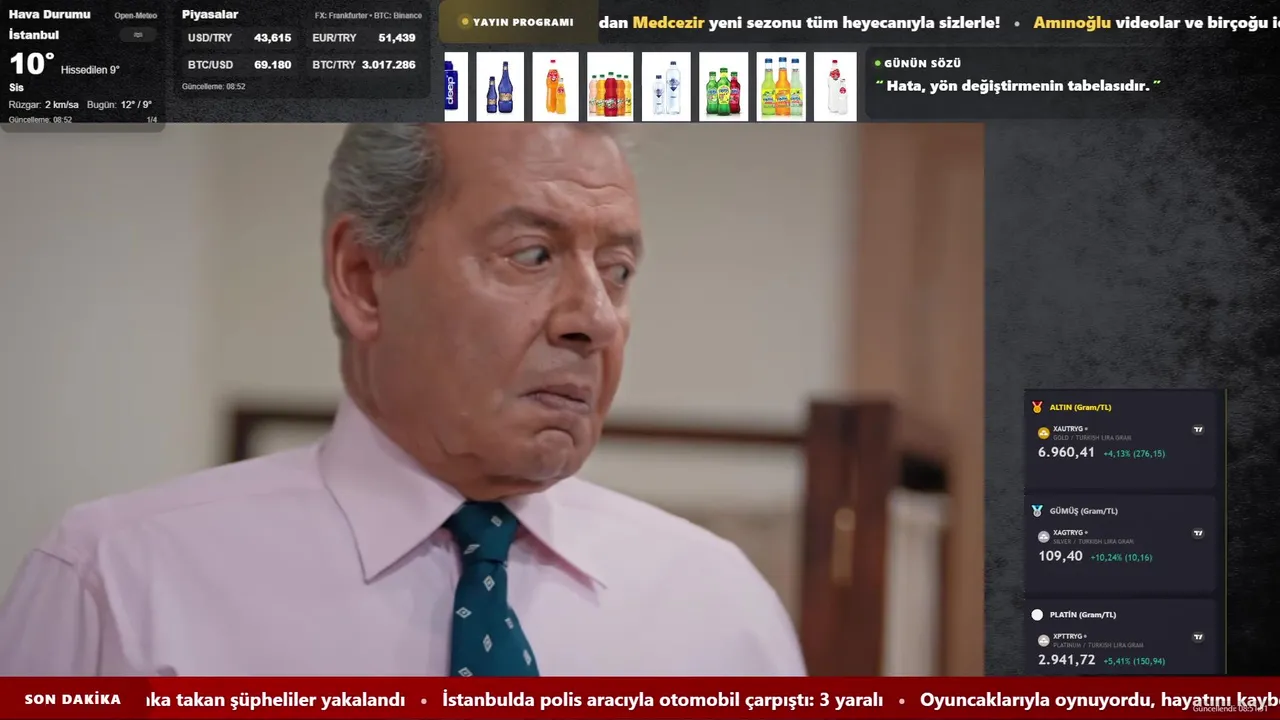Open headline 'İstanbulda polis aracıyla otomobil çarpıştı: 3 yaralı'

(x=662, y=699)
